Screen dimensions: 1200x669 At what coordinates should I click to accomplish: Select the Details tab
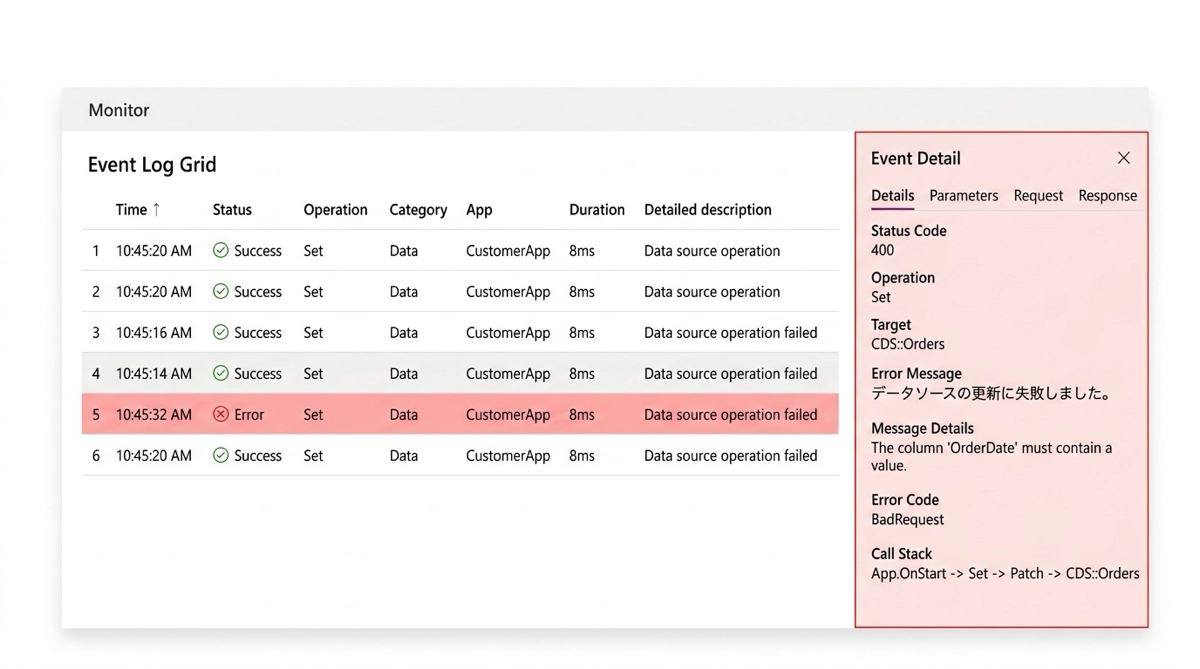click(892, 196)
